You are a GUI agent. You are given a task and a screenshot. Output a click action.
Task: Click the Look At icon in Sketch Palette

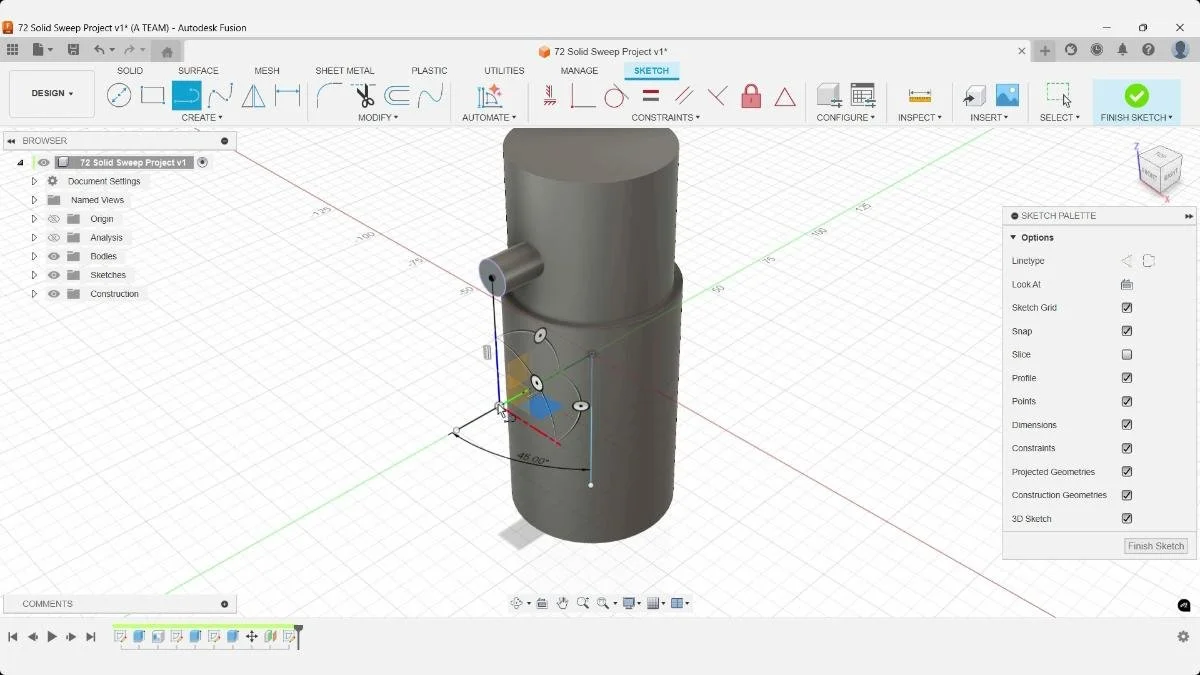coord(1127,284)
